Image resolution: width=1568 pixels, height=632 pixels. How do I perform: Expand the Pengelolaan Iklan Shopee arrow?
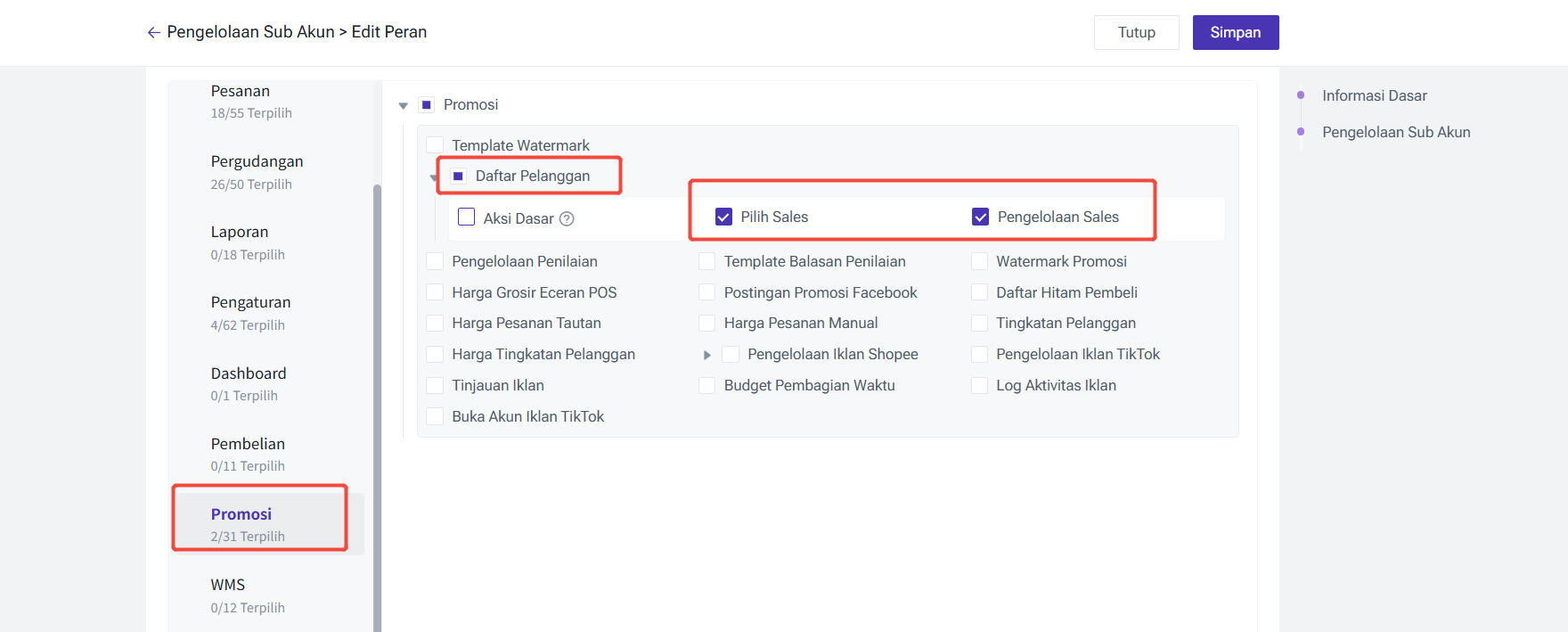pyautogui.click(x=707, y=355)
